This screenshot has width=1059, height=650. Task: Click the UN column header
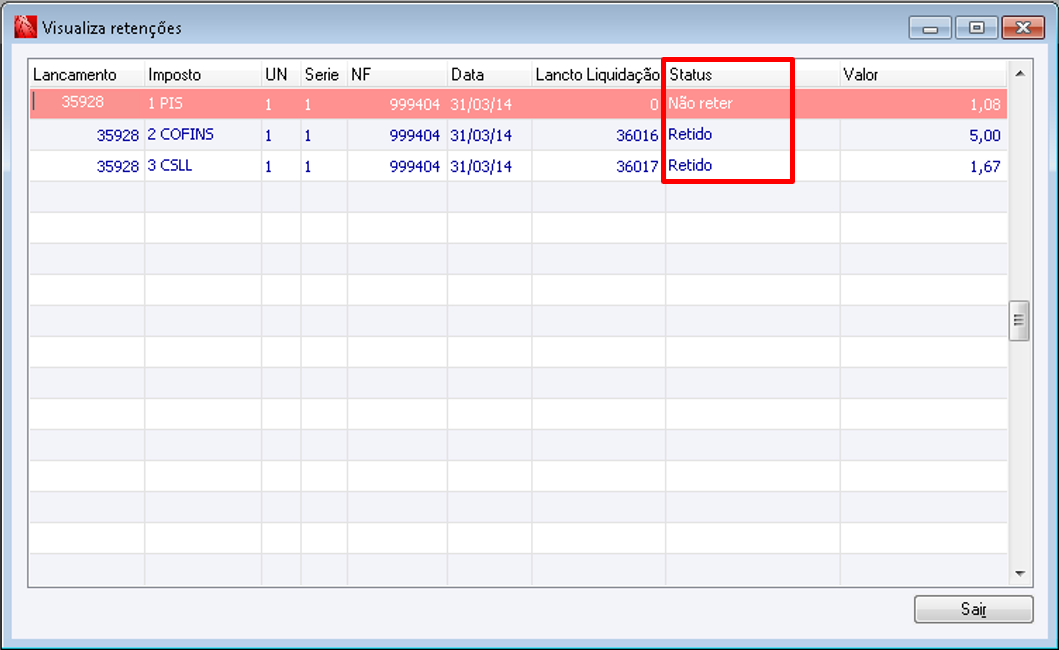[281, 74]
